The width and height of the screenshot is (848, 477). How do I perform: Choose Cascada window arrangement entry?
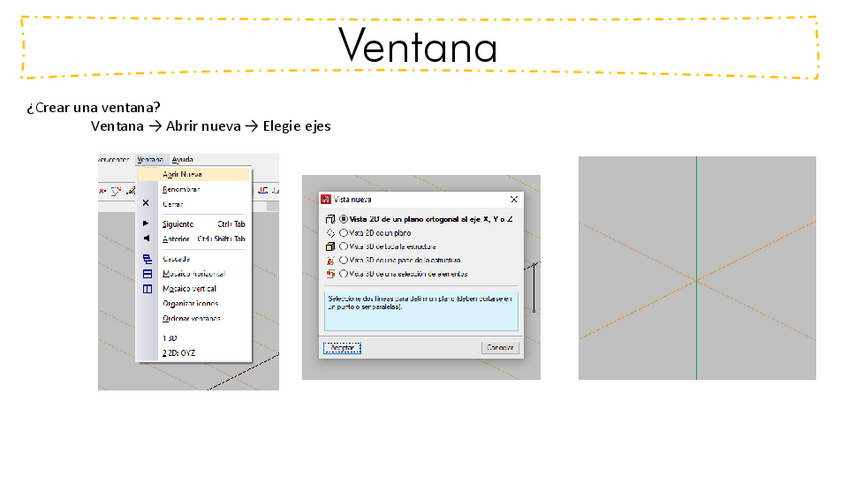pyautogui.click(x=176, y=259)
